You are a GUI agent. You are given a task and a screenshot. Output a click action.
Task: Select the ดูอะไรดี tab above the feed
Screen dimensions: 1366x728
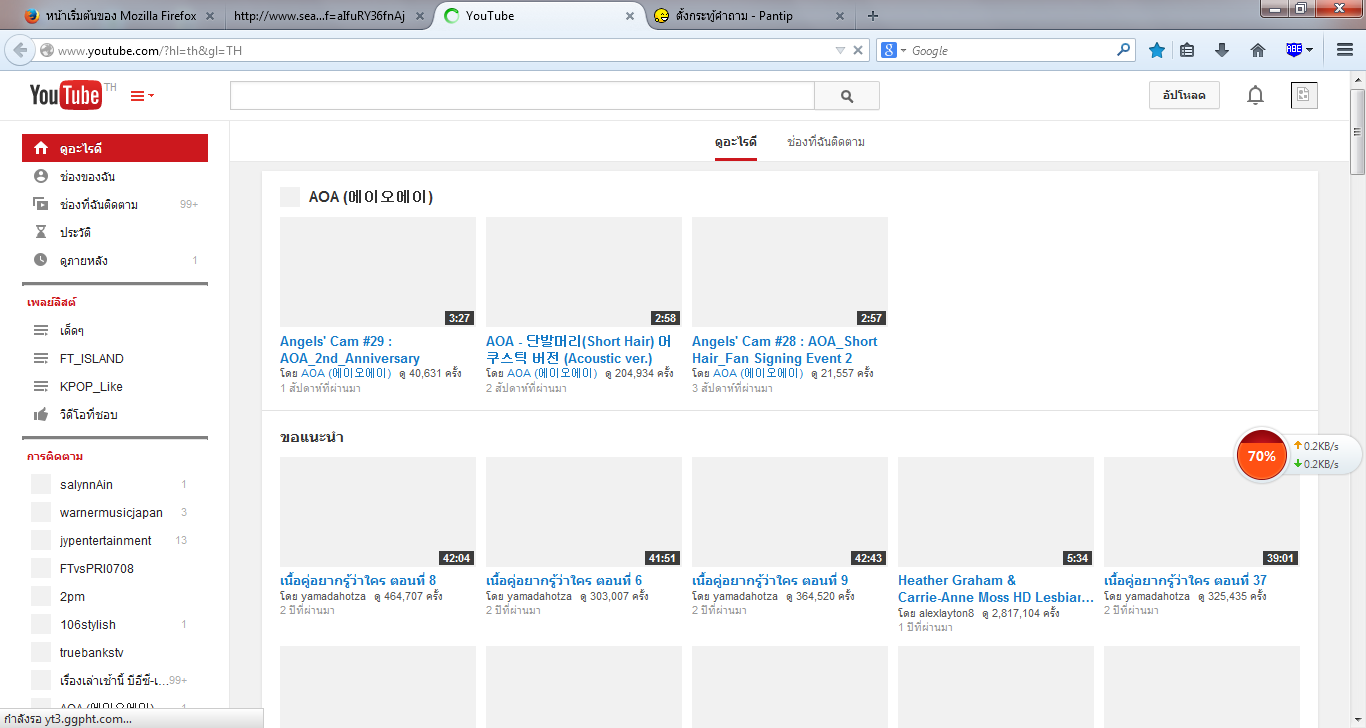736,142
